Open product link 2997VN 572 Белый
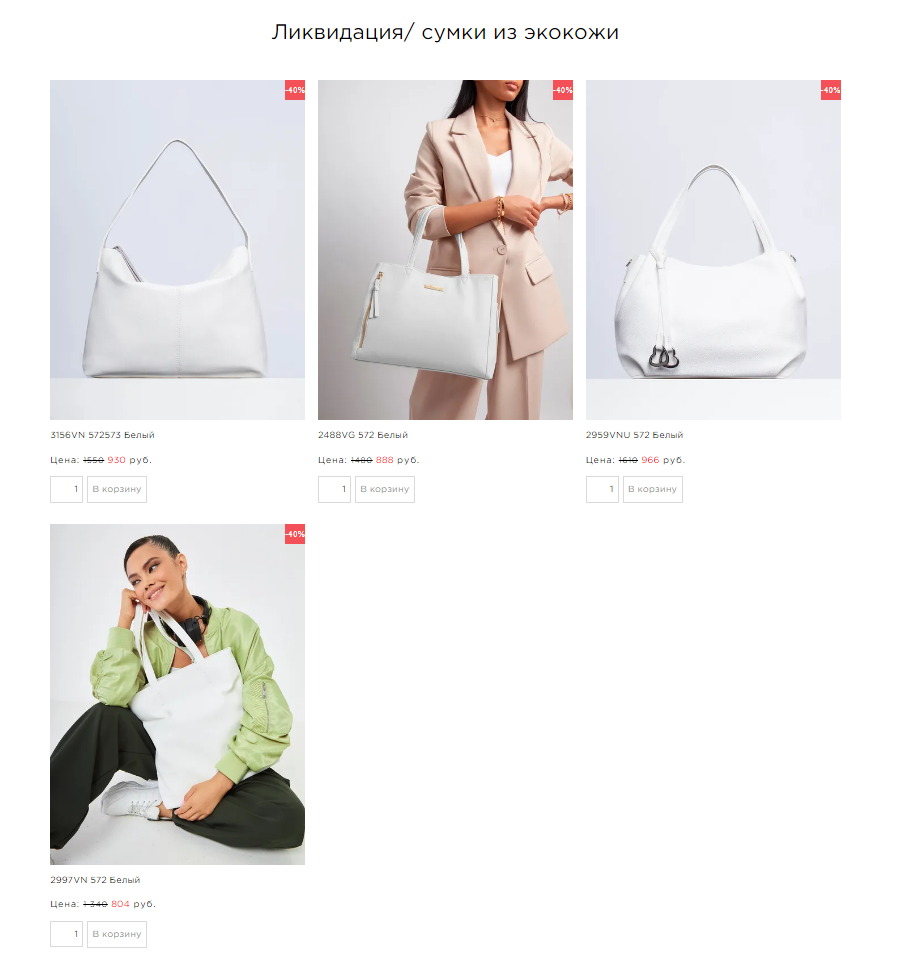Image resolution: width=923 pixels, height=964 pixels. click(x=95, y=880)
